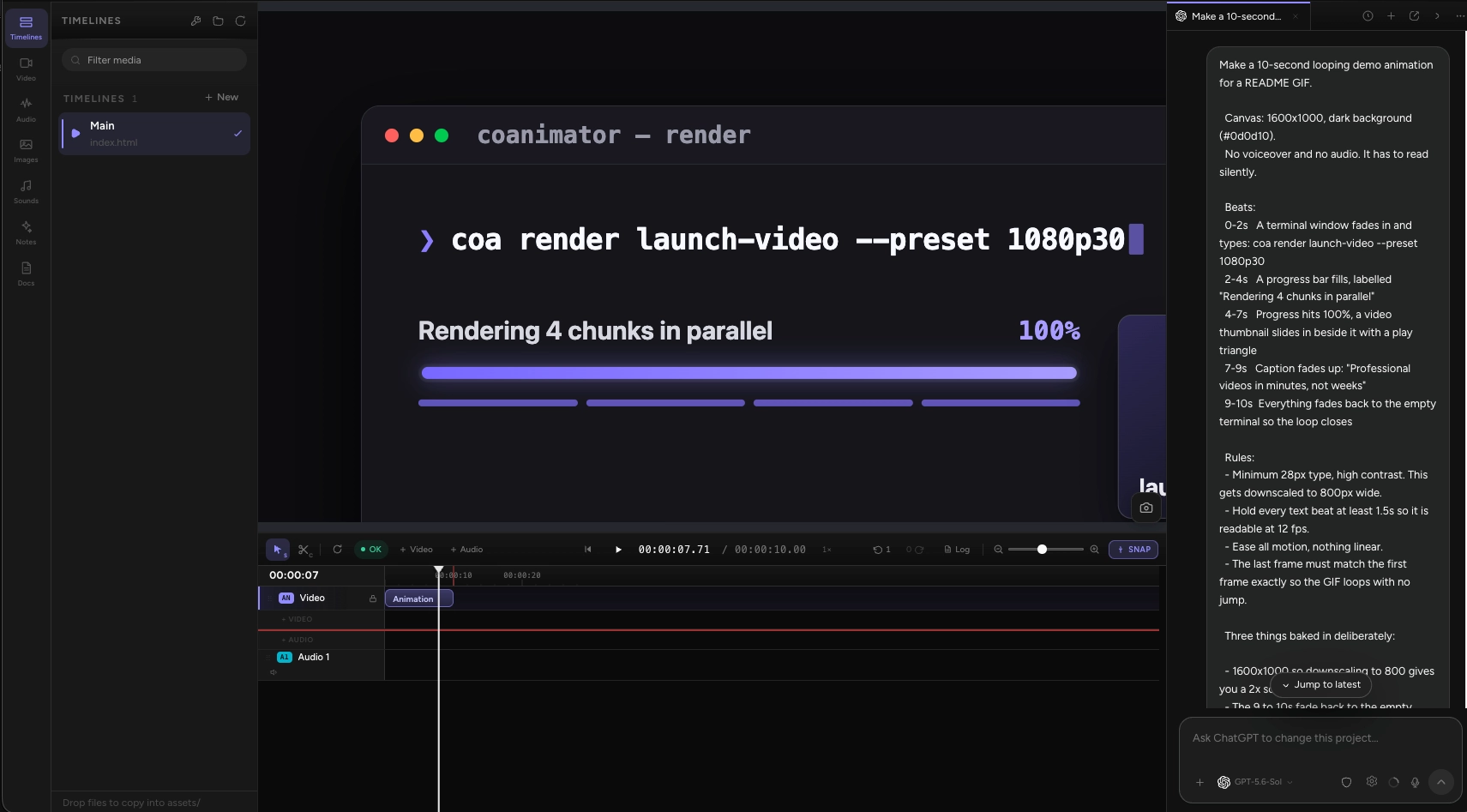Select the Animation clip on Video track

point(418,598)
